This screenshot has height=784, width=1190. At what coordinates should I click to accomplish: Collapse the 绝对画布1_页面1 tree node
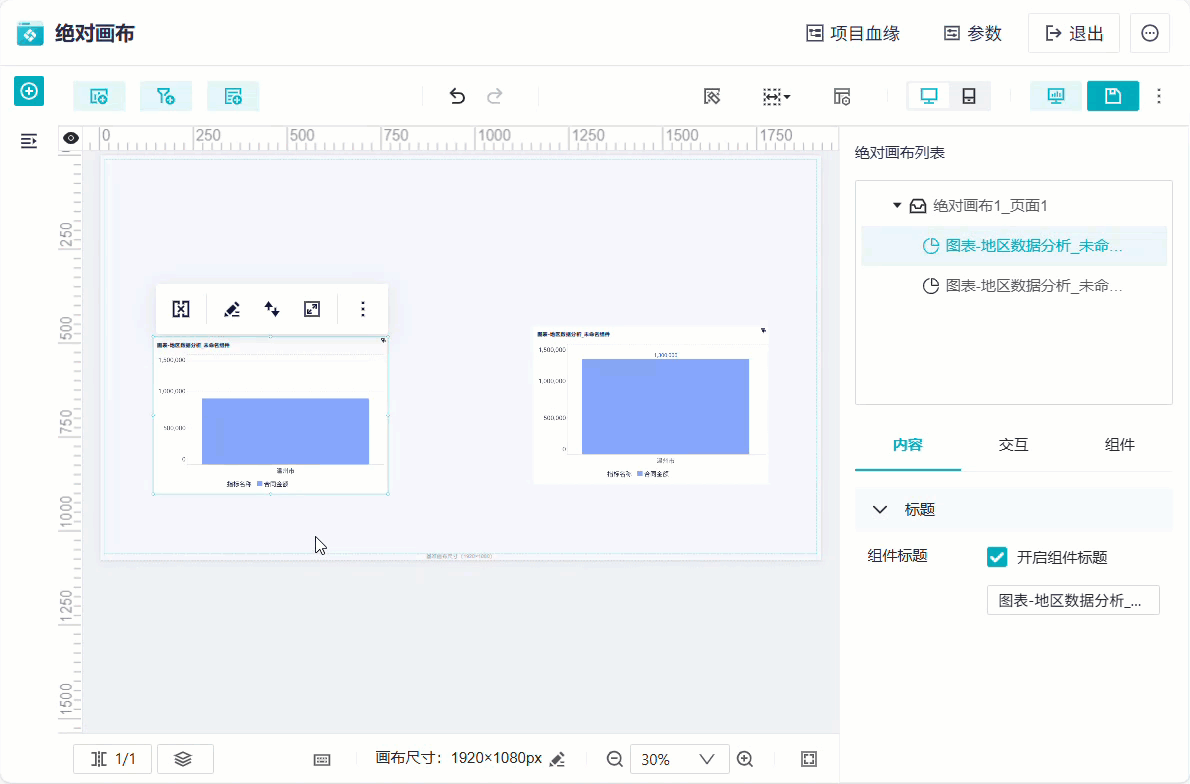897,204
